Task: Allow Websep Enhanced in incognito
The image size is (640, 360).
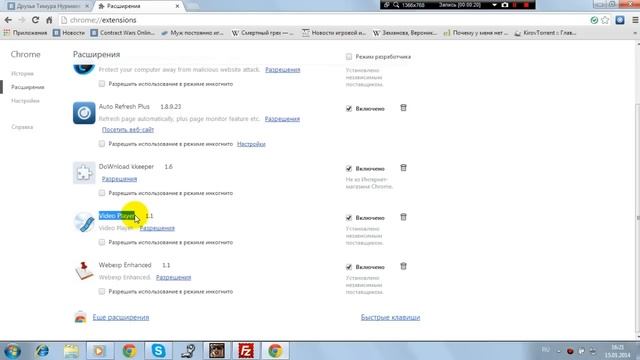Action: [x=102, y=291]
